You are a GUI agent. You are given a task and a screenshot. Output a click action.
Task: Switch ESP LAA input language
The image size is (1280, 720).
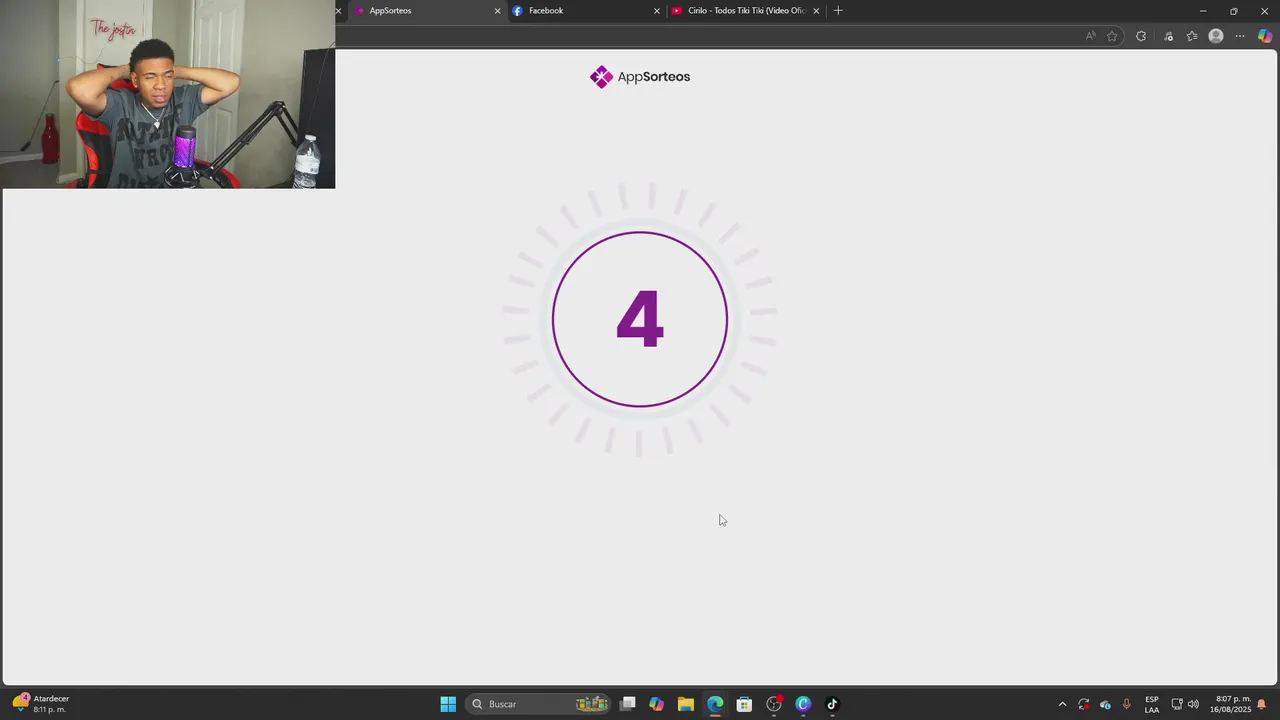[x=1152, y=704]
